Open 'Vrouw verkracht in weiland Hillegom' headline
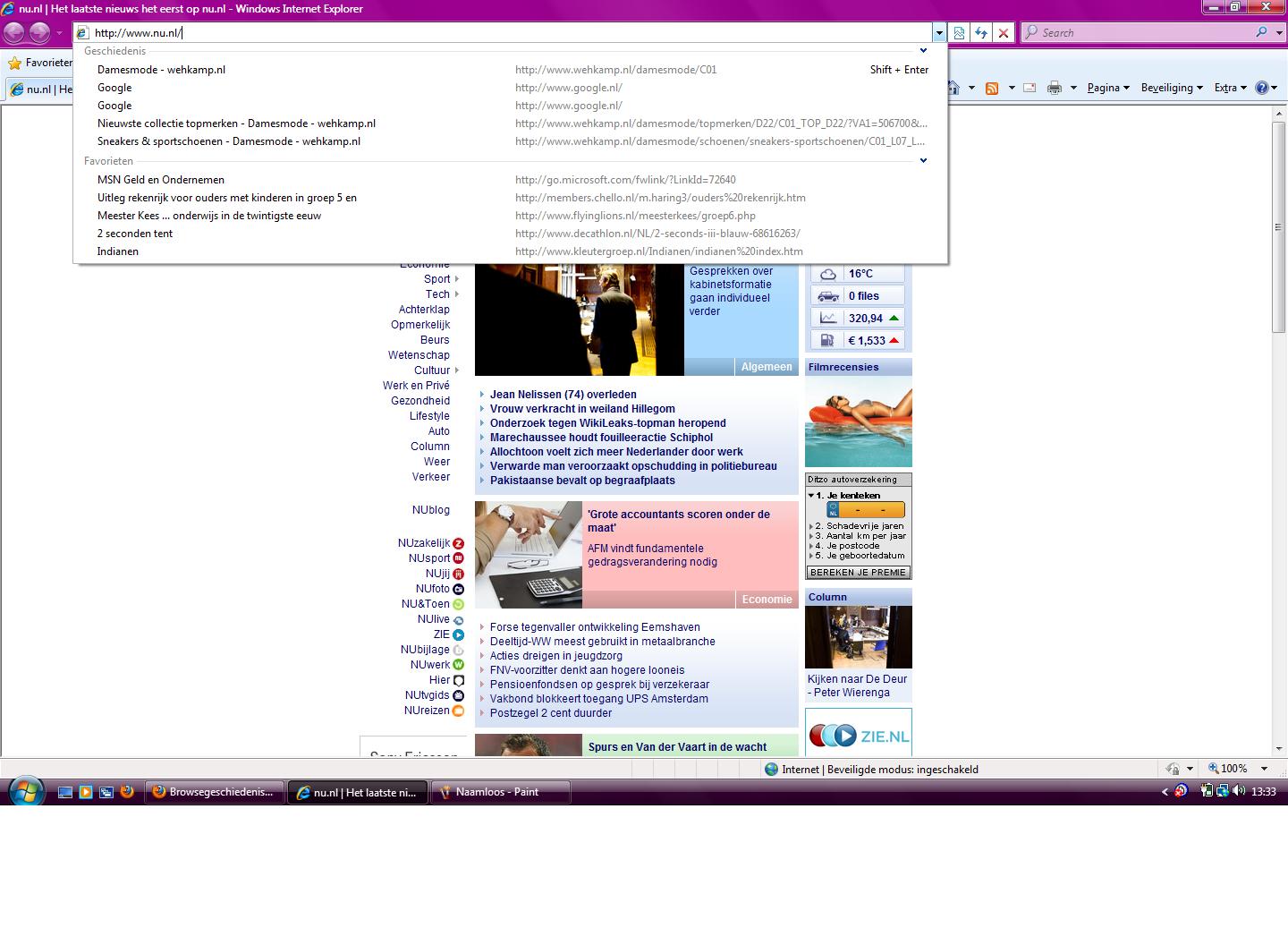Screen dimensions: 1288x945 pyautogui.click(x=582, y=409)
